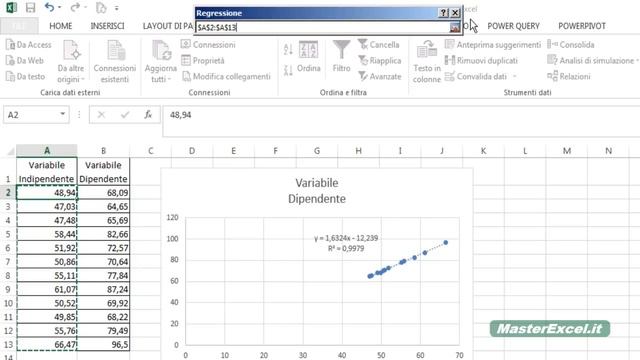This screenshot has width=640, height=360.
Task: Click the insert function fx button
Action: [x=148, y=115]
